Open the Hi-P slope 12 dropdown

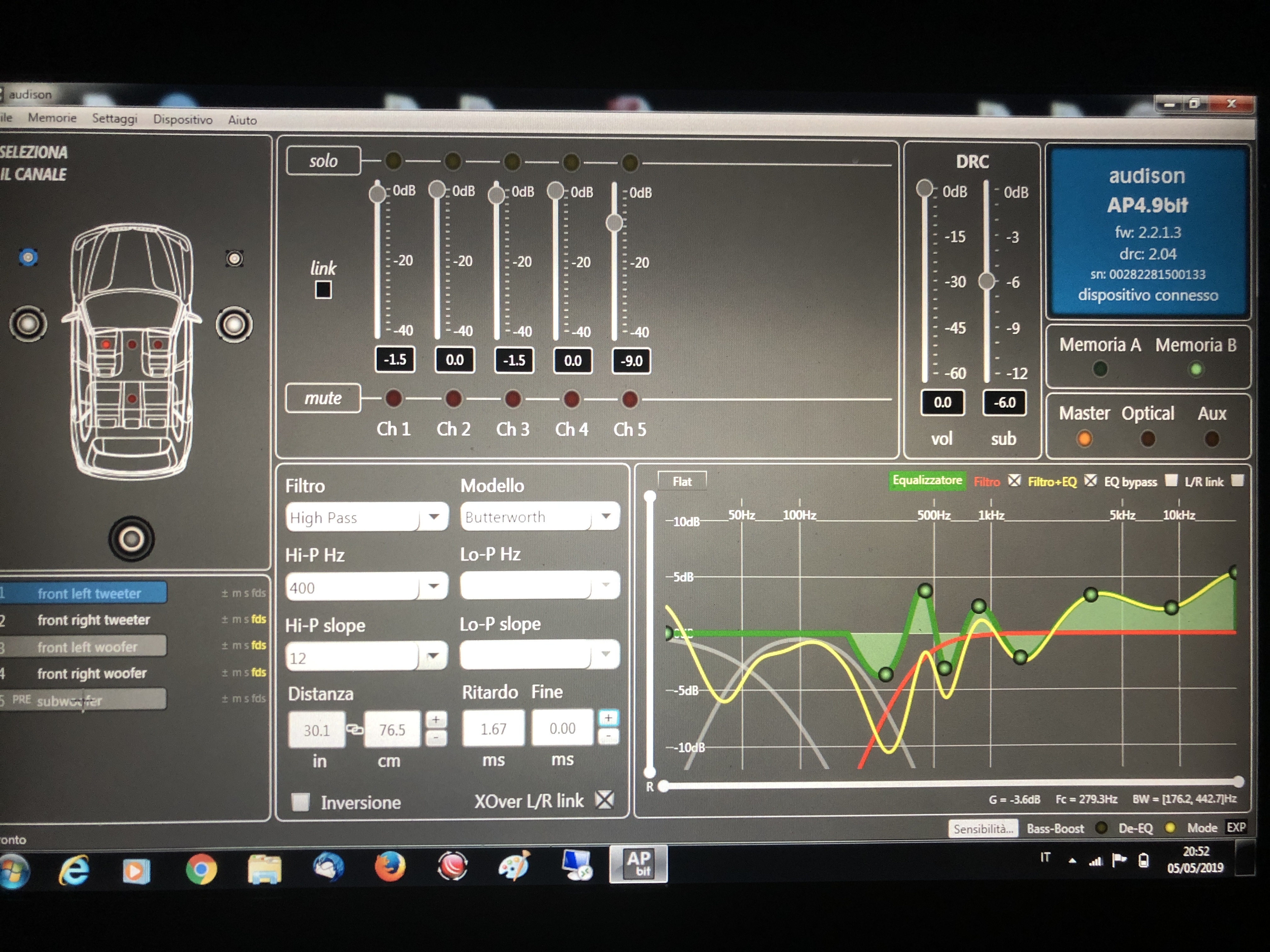[367, 656]
